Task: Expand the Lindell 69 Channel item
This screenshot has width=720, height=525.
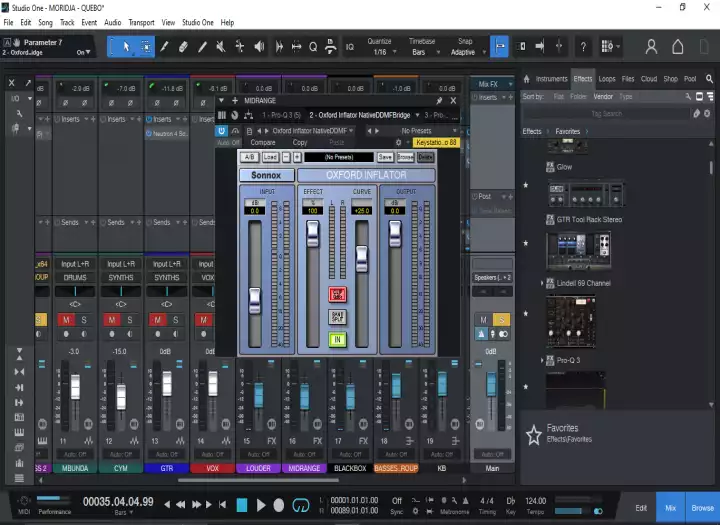Action: click(x=542, y=283)
